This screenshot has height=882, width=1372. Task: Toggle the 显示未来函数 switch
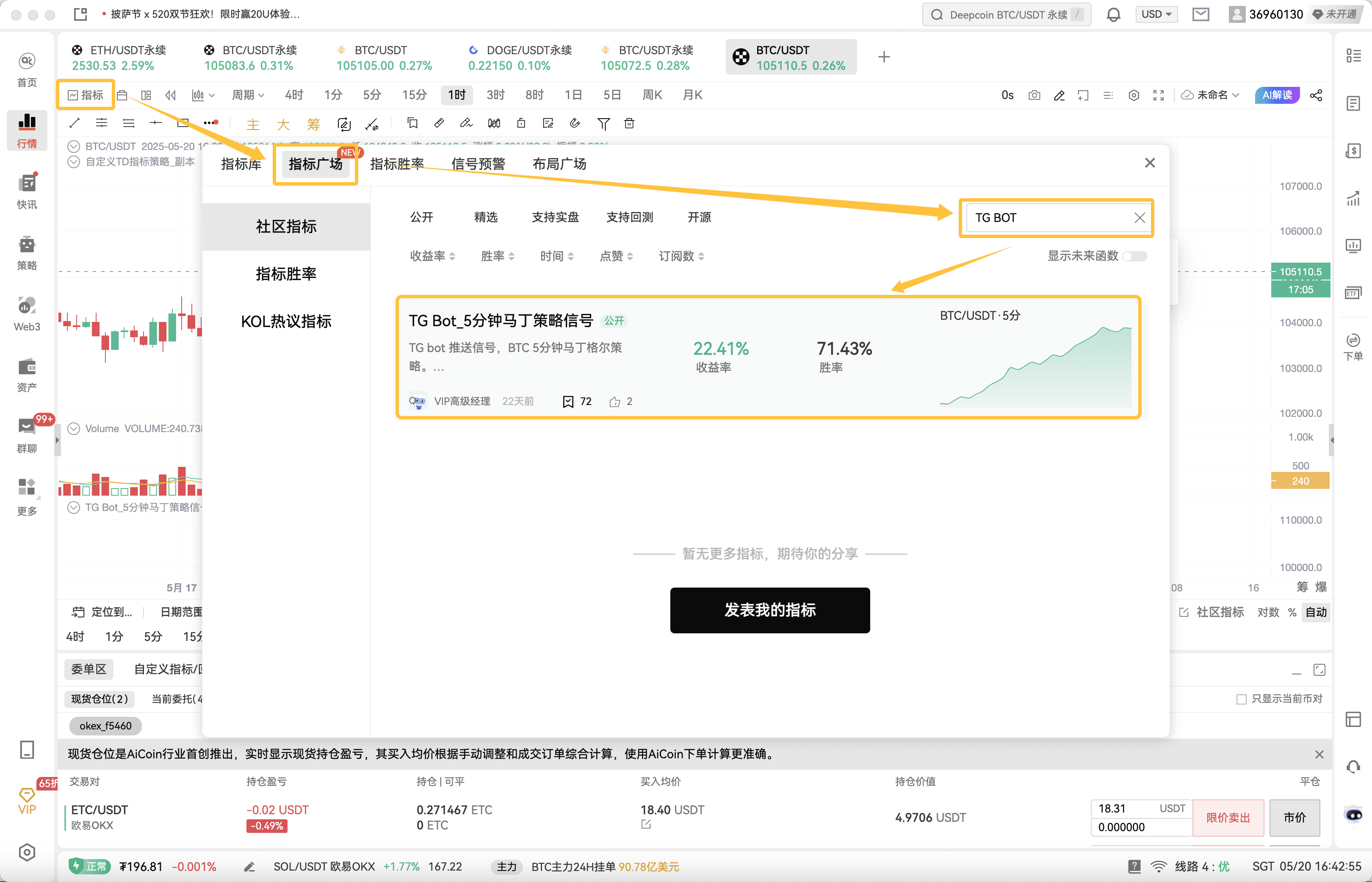click(x=1134, y=256)
